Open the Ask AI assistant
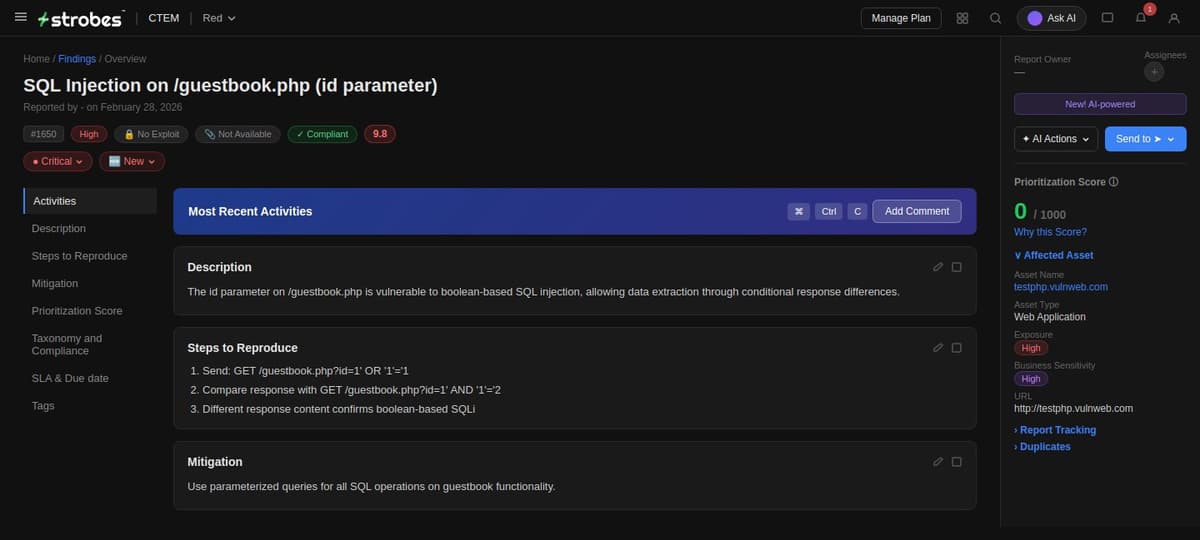 pyautogui.click(x=1051, y=18)
